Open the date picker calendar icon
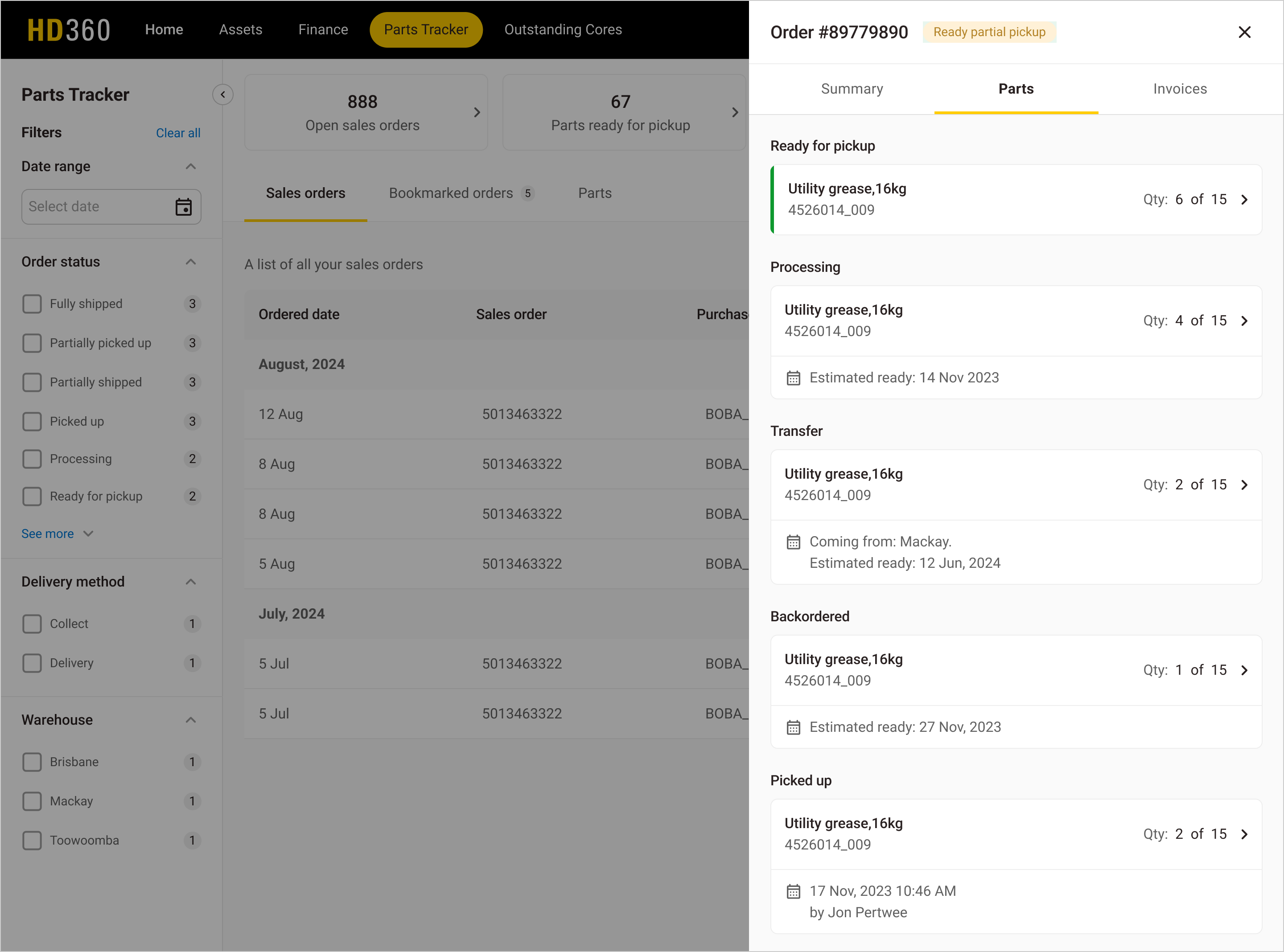This screenshot has width=1284, height=952. coord(183,206)
